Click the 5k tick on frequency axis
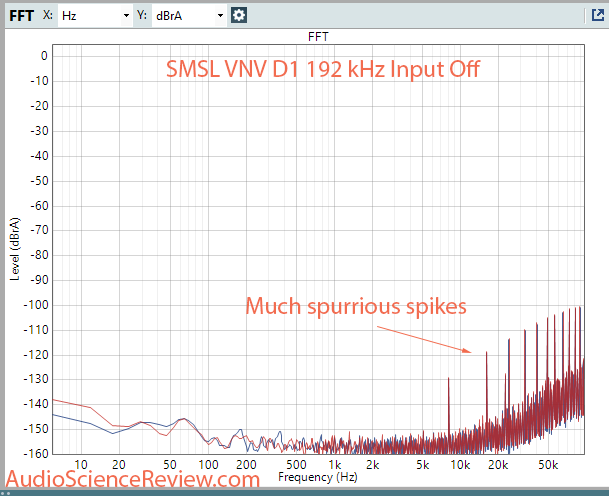Image resolution: width=609 pixels, height=496 pixels. coord(423,465)
